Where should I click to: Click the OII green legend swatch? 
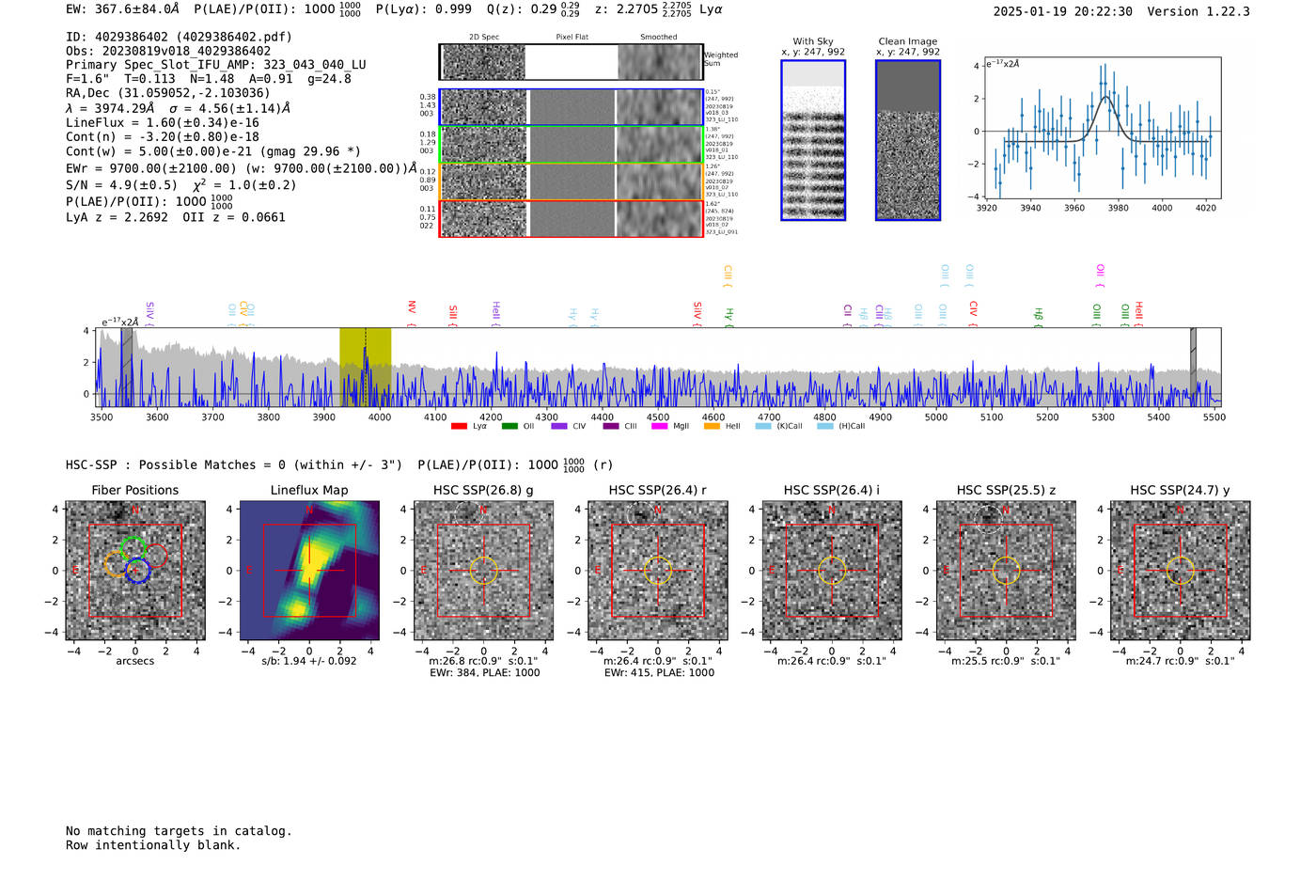click(509, 426)
